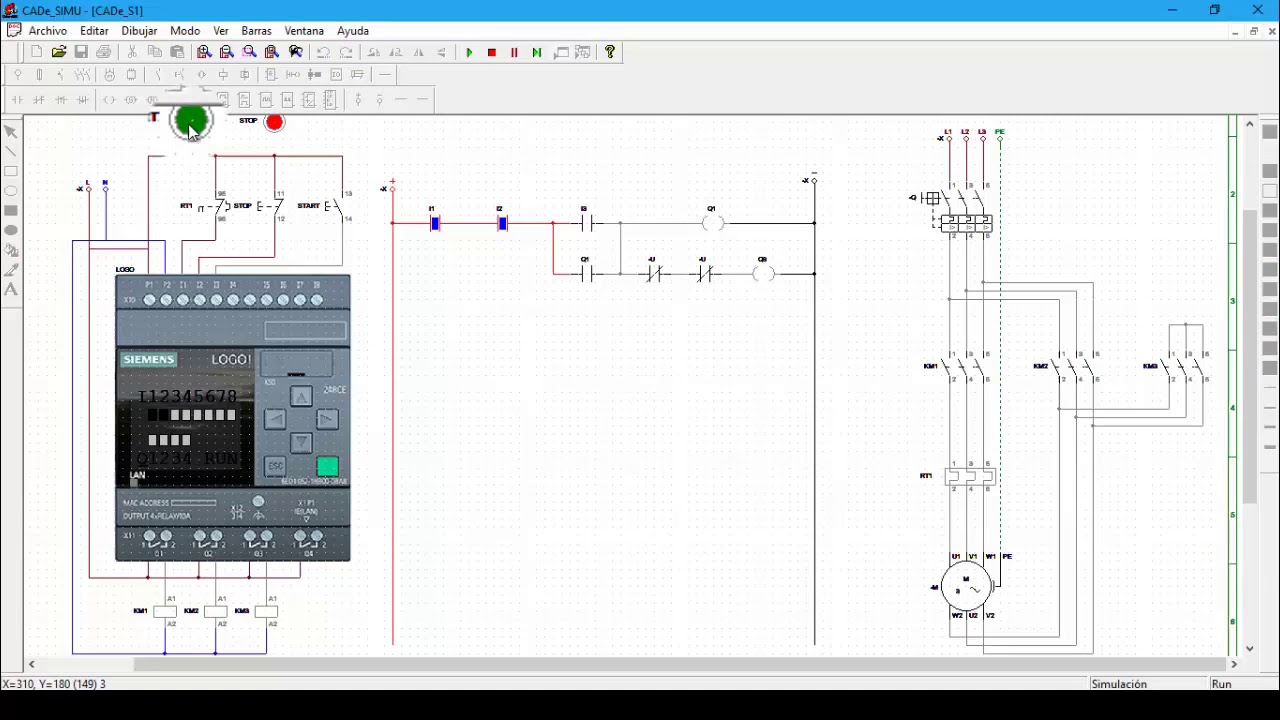This screenshot has height=720, width=1280.
Task: Restore the inner document window
Action: 1254,32
